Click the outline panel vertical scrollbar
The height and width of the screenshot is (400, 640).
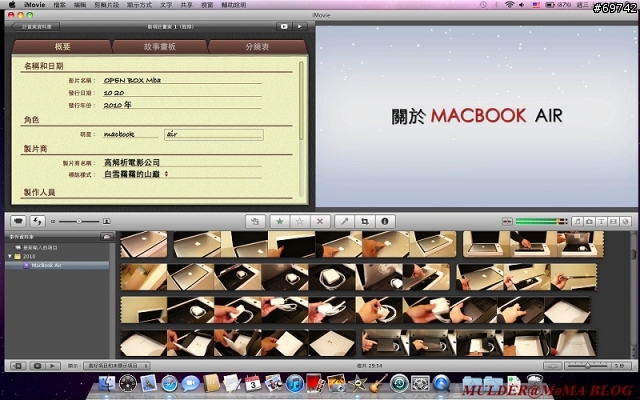coord(301,100)
